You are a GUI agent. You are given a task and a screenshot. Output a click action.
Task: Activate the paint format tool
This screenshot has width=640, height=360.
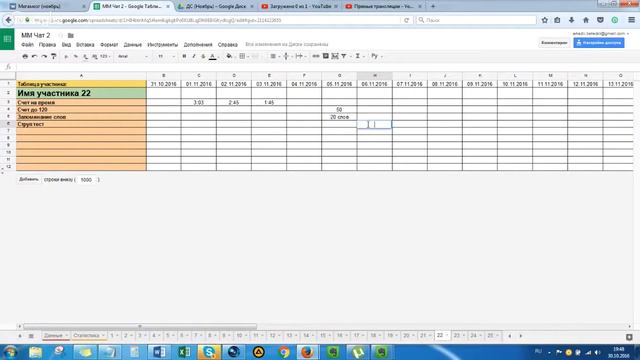coord(53,56)
